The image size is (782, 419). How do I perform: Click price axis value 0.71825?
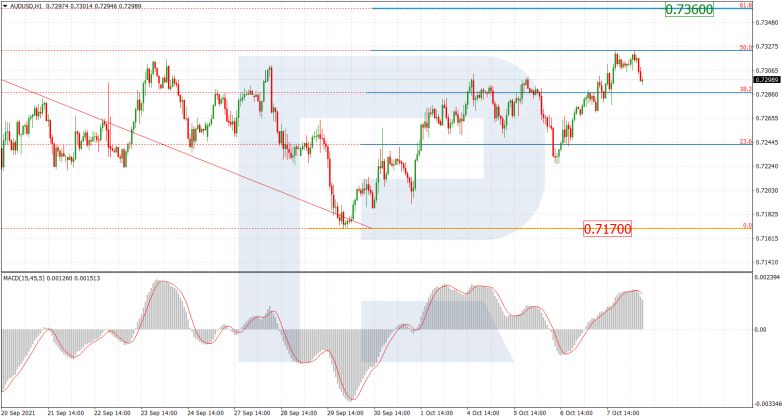coord(767,214)
